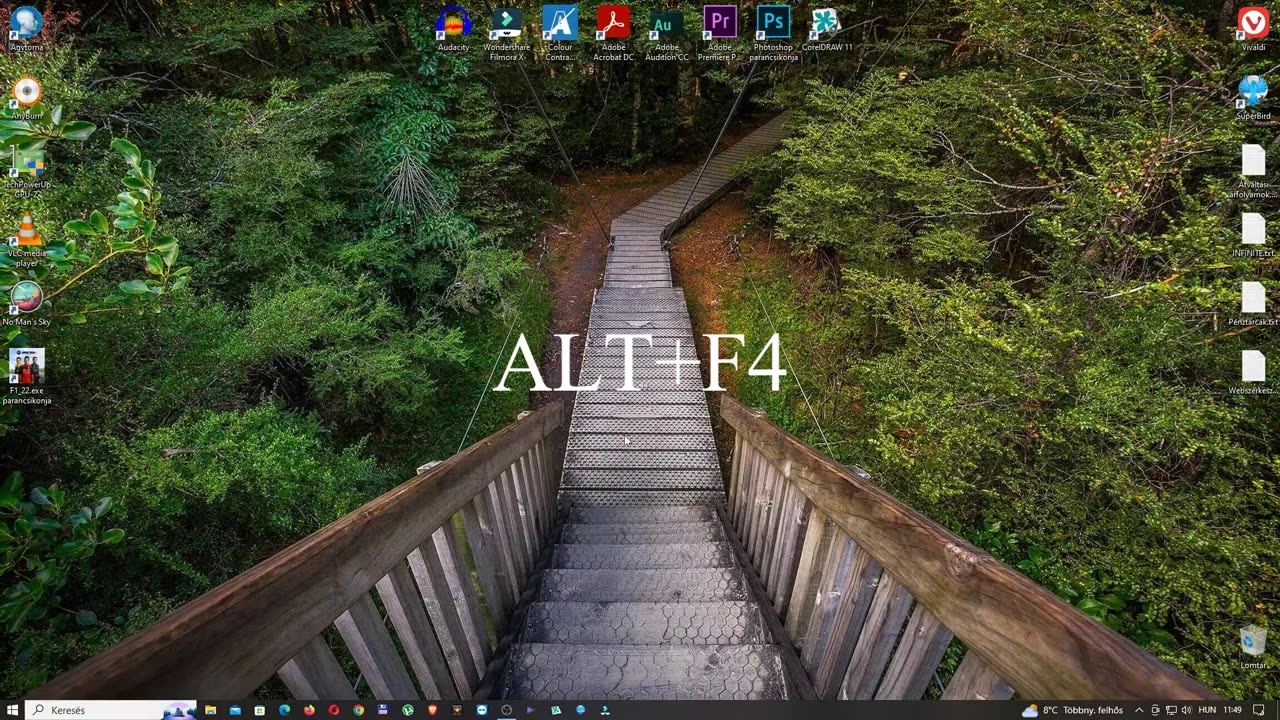Select the F1_22.exe parancsikonja icon
This screenshot has height=720, width=1280.
27,377
